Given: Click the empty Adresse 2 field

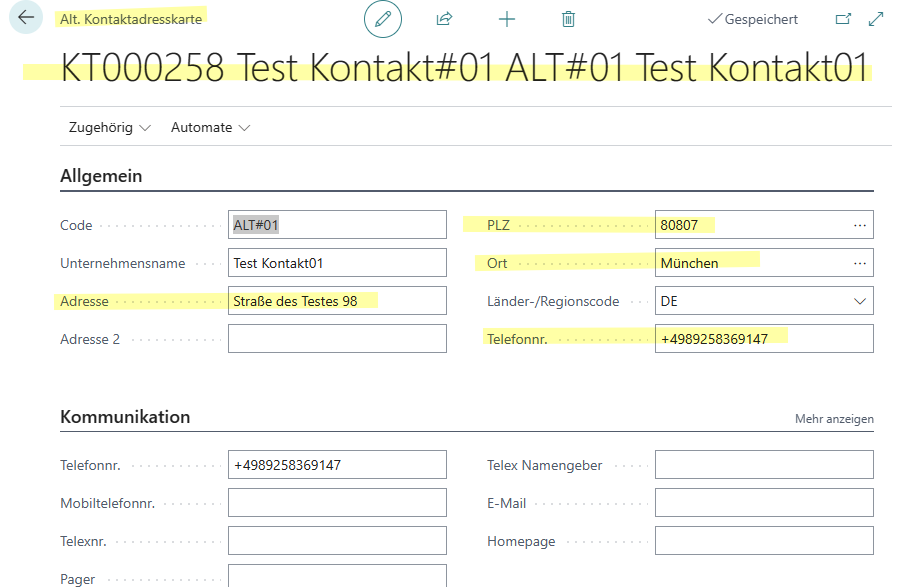Looking at the screenshot, I should pyautogui.click(x=337, y=339).
